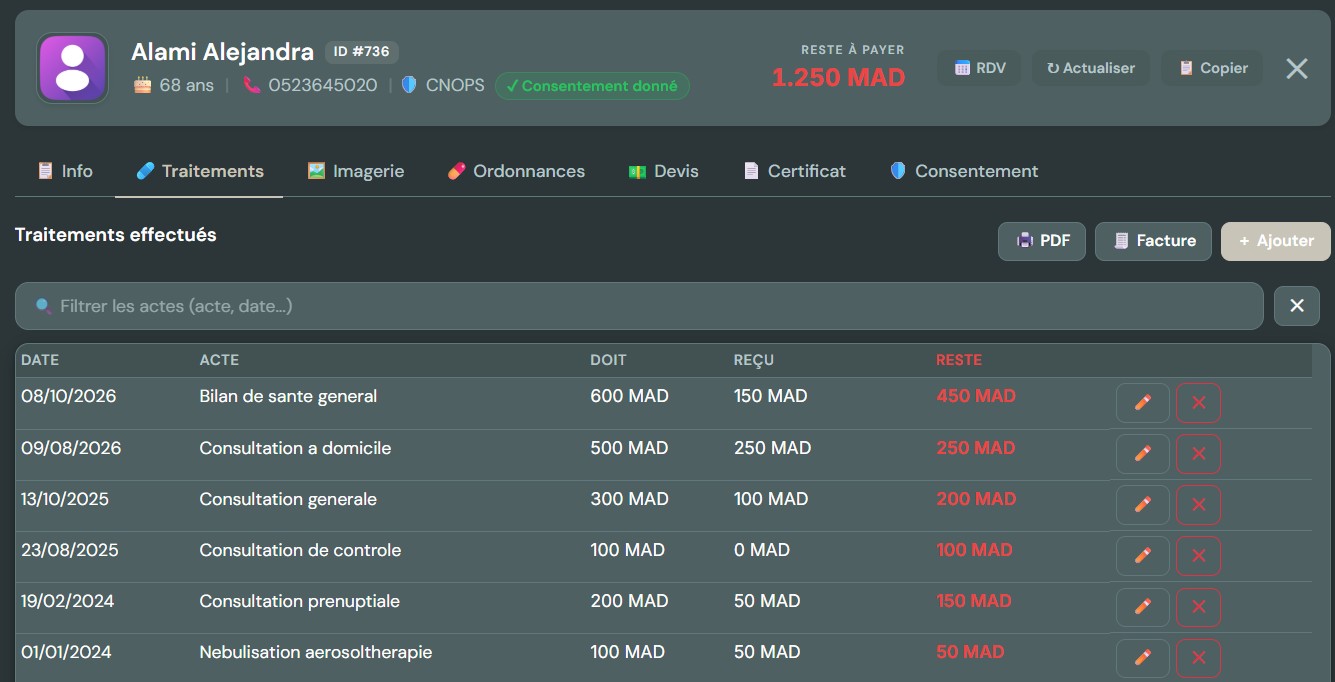Open the Consentement tab
The width and height of the screenshot is (1335, 682).
[964, 171]
